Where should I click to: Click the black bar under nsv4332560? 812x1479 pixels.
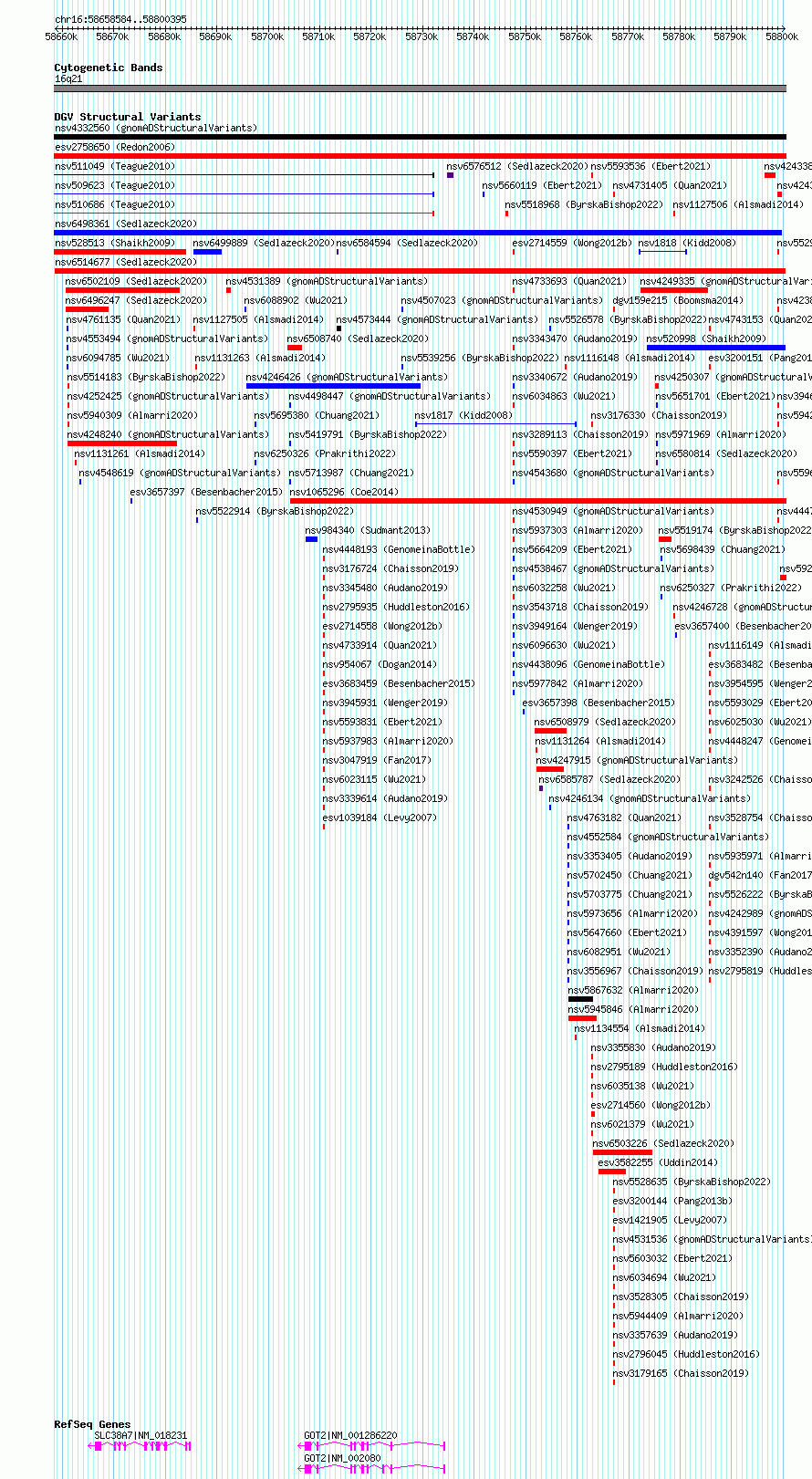click(420, 137)
